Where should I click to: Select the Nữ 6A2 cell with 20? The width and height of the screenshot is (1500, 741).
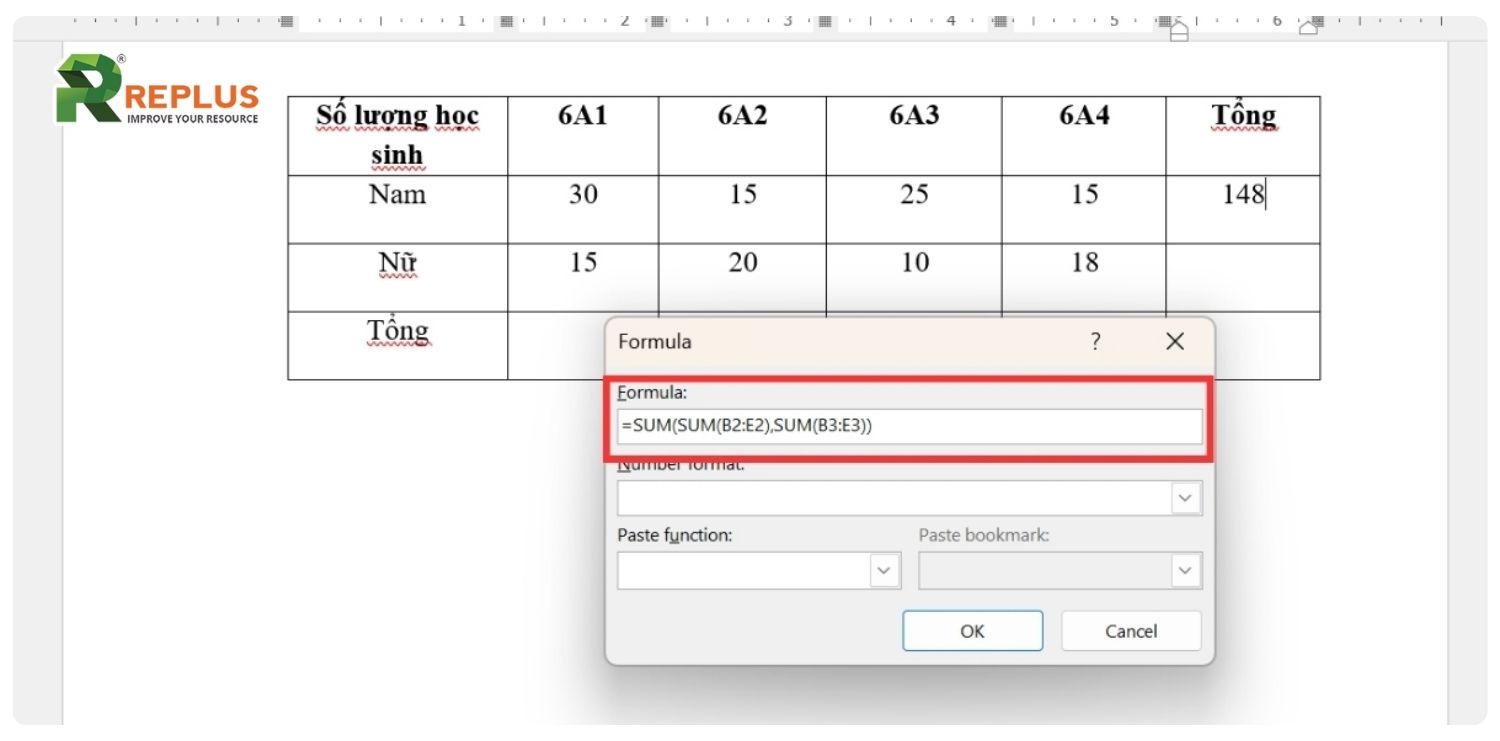[x=742, y=277]
